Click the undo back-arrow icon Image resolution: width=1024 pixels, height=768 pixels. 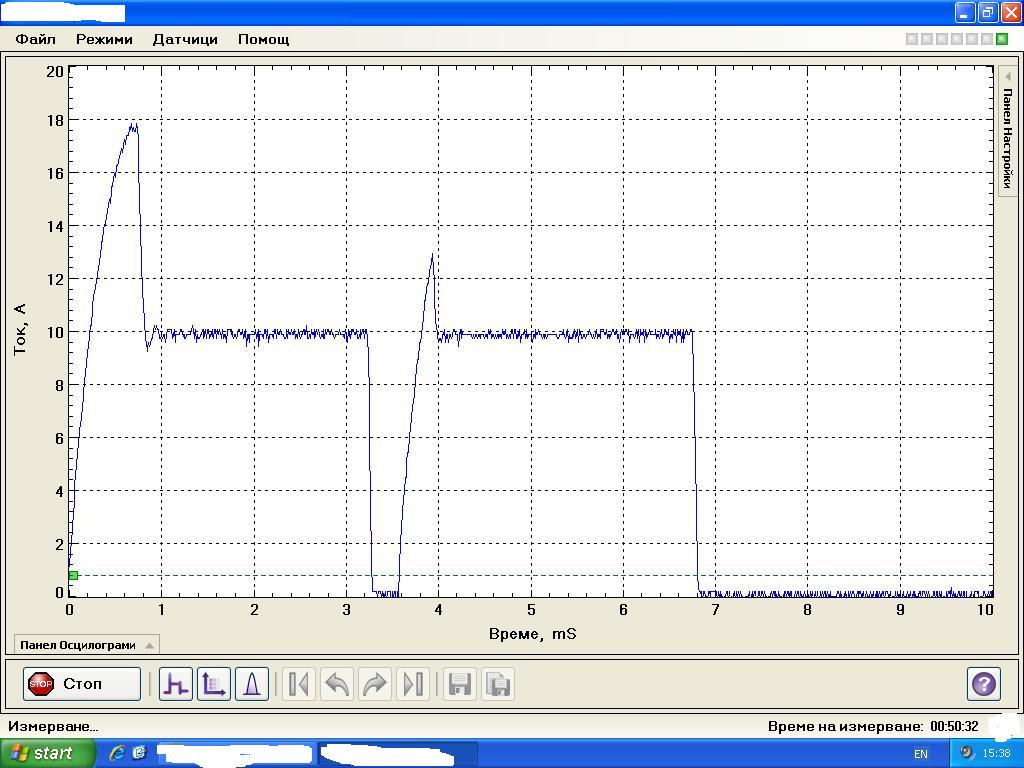tap(337, 684)
